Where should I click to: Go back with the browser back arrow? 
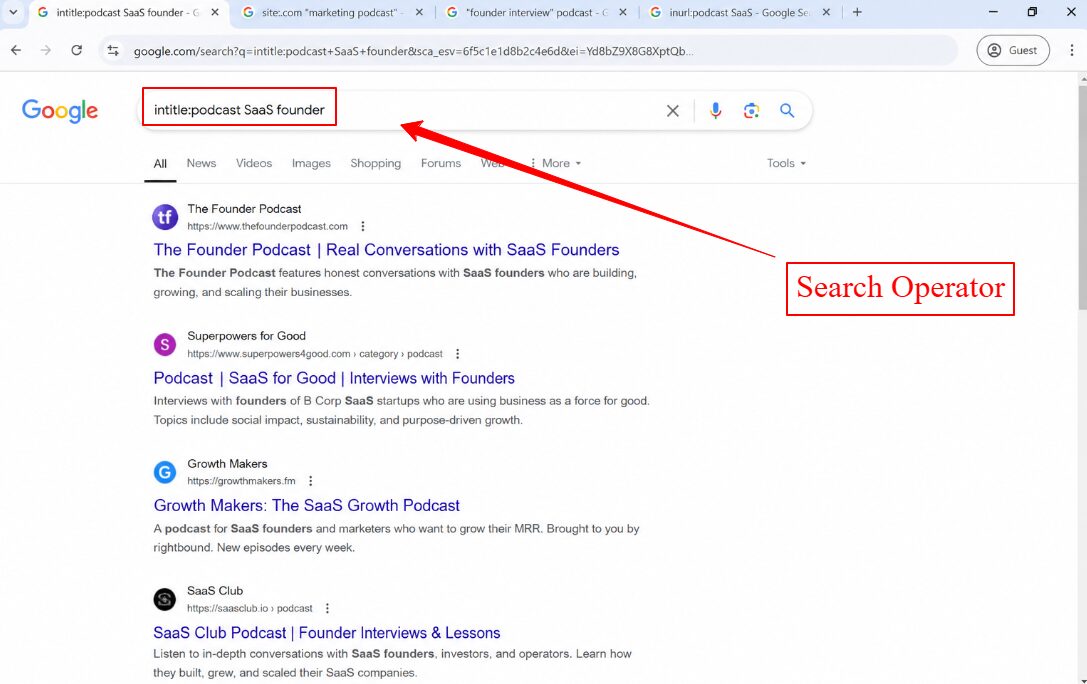pyautogui.click(x=16, y=51)
